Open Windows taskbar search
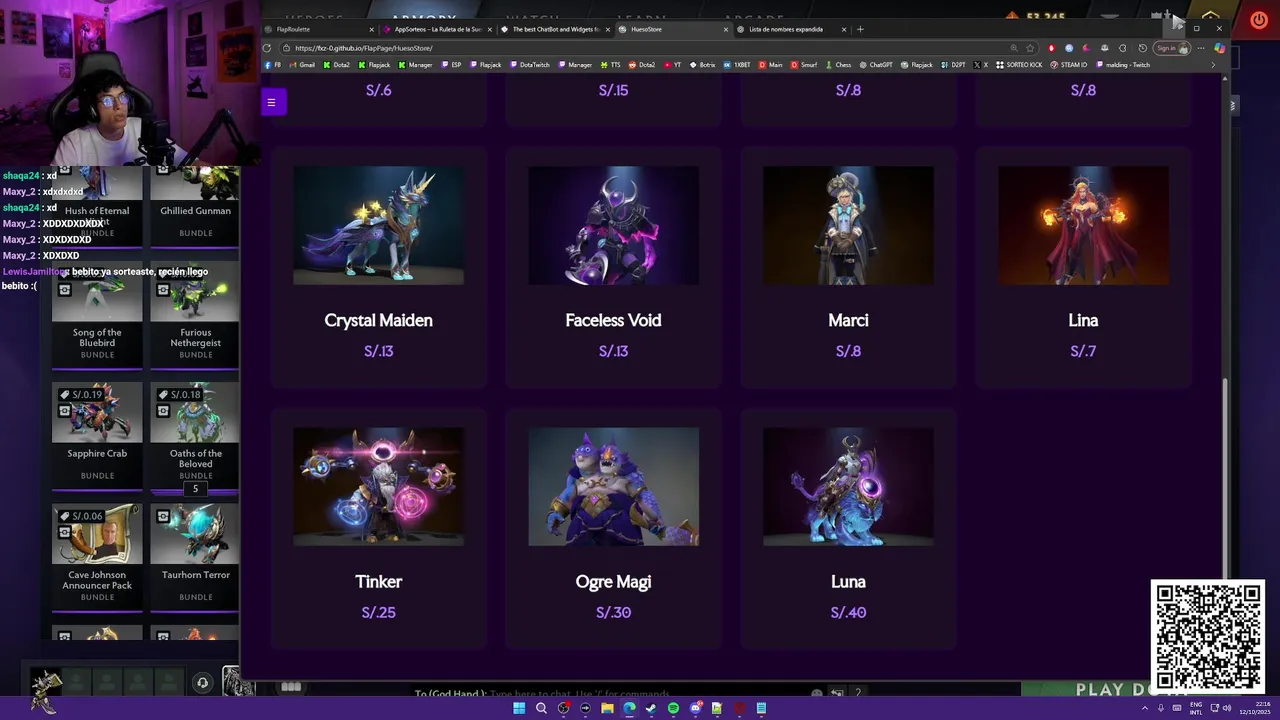The height and width of the screenshot is (720, 1280). (541, 708)
